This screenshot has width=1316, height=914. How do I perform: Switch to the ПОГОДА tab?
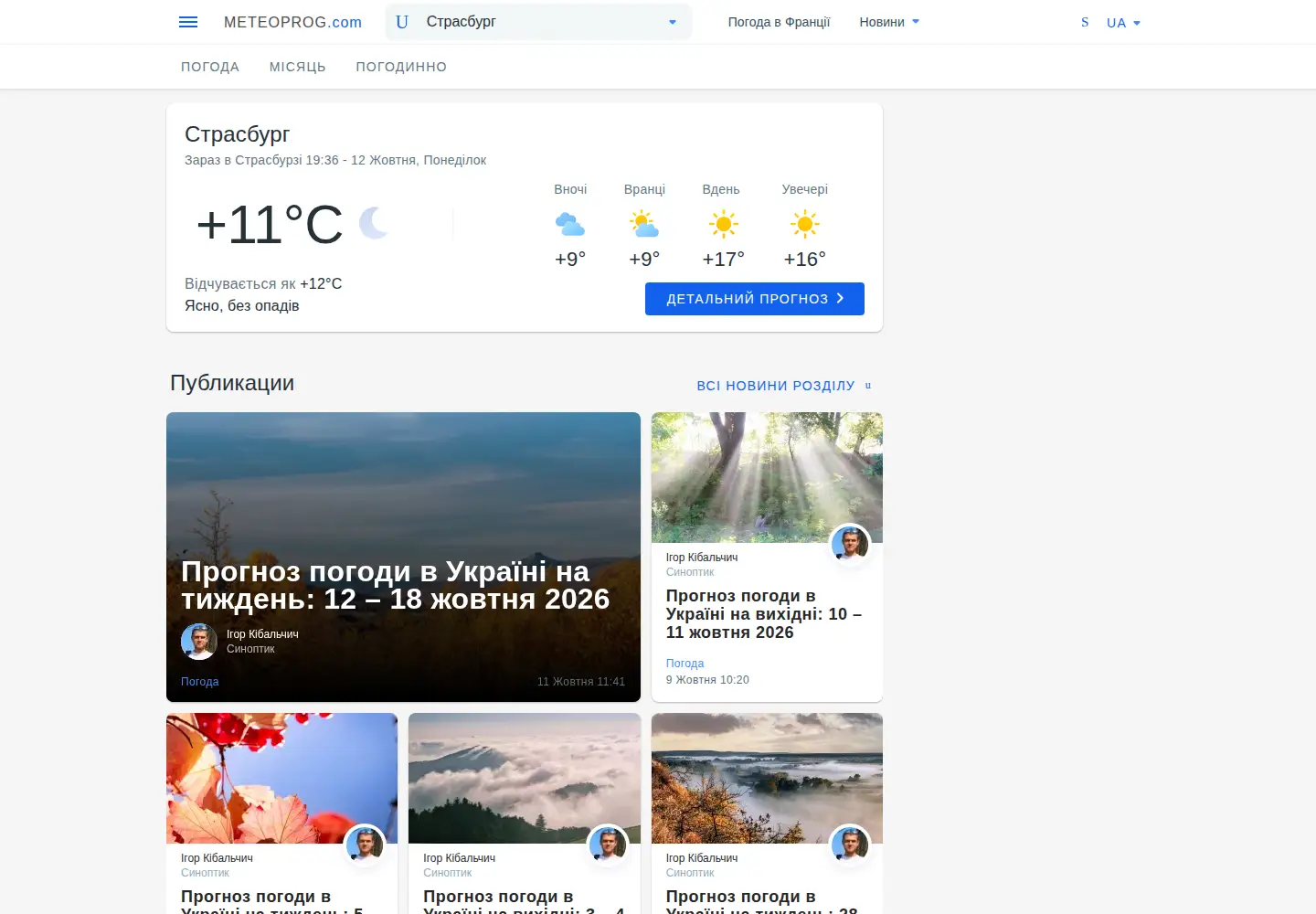tap(210, 67)
